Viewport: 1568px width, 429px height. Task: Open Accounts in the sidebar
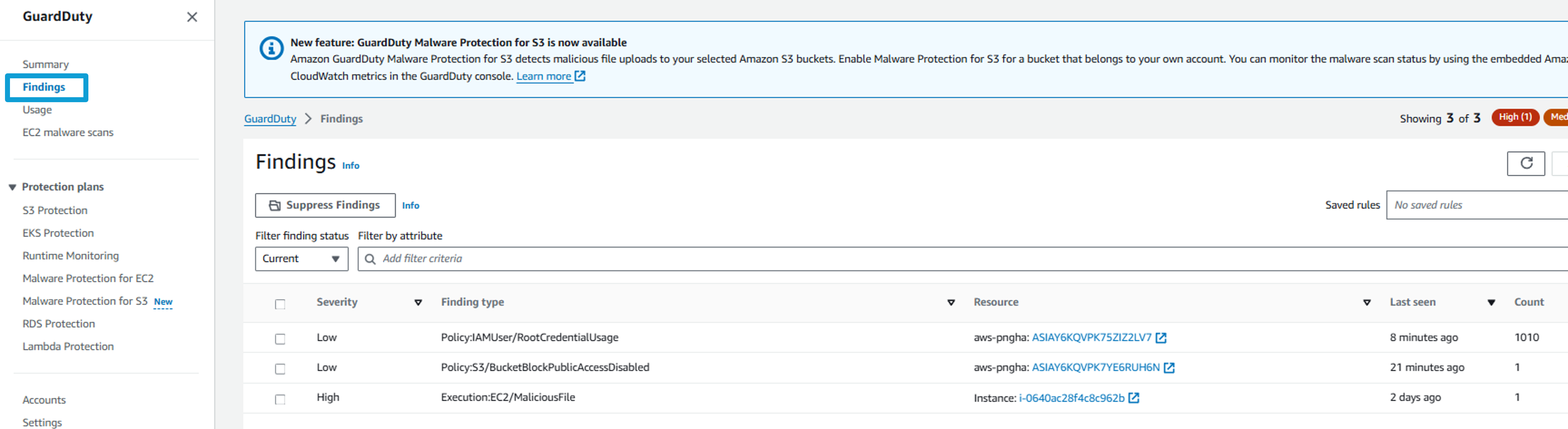[44, 400]
